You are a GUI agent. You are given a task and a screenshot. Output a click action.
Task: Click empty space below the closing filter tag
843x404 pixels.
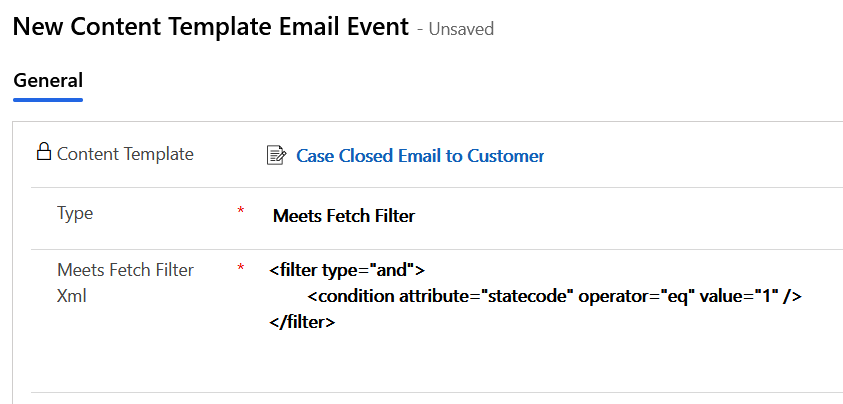pyautogui.click(x=500, y=360)
